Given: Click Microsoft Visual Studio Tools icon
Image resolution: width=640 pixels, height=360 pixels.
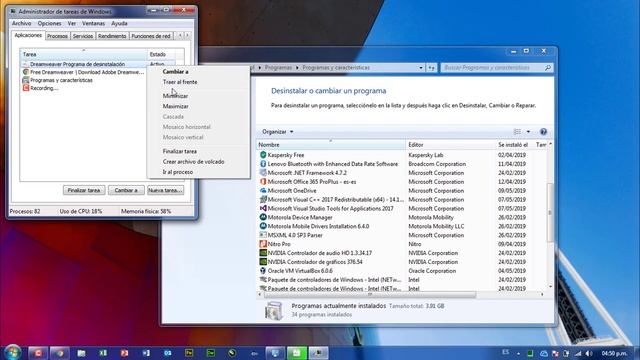Looking at the screenshot, I should 263,209.
